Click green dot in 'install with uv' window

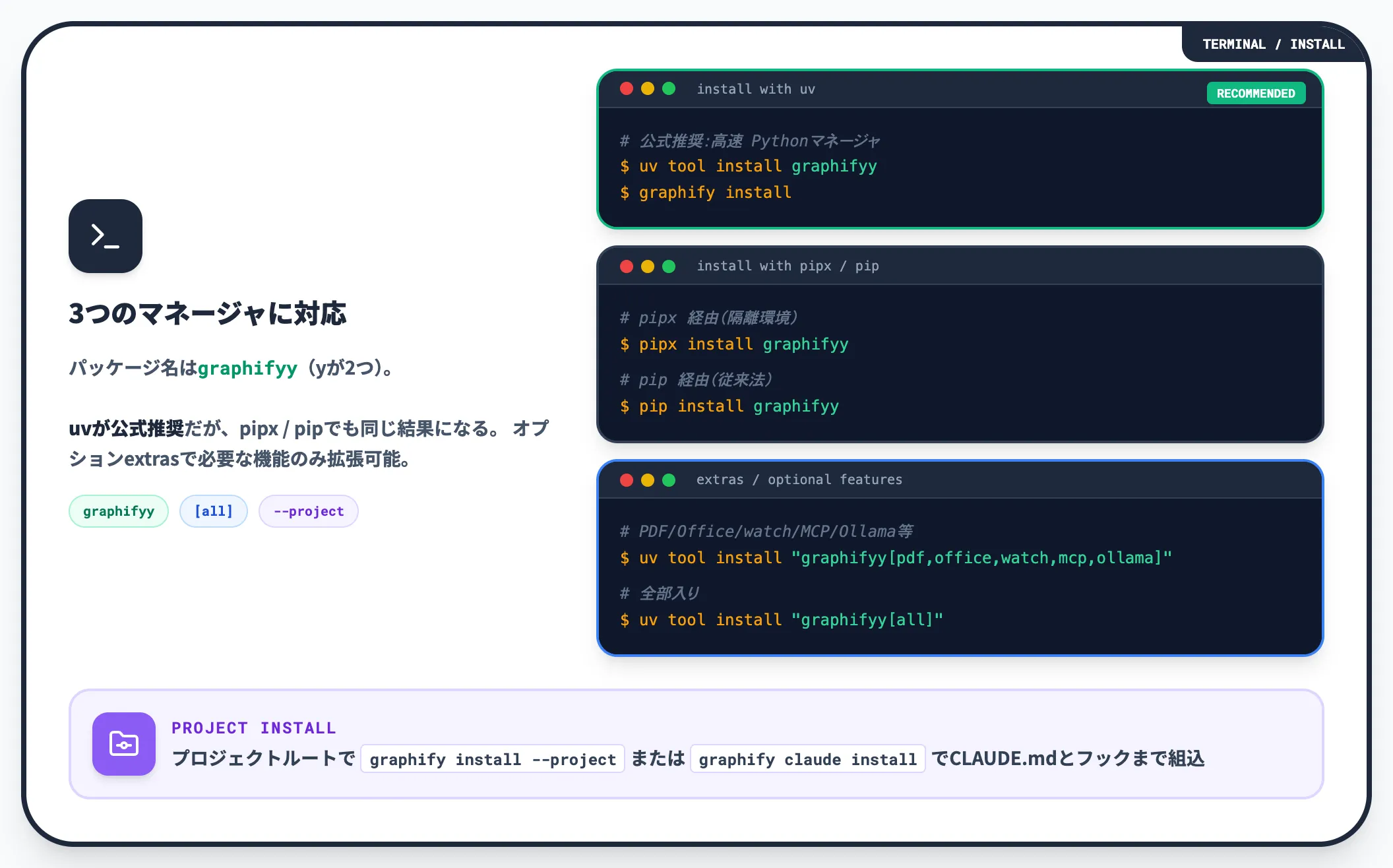point(669,88)
